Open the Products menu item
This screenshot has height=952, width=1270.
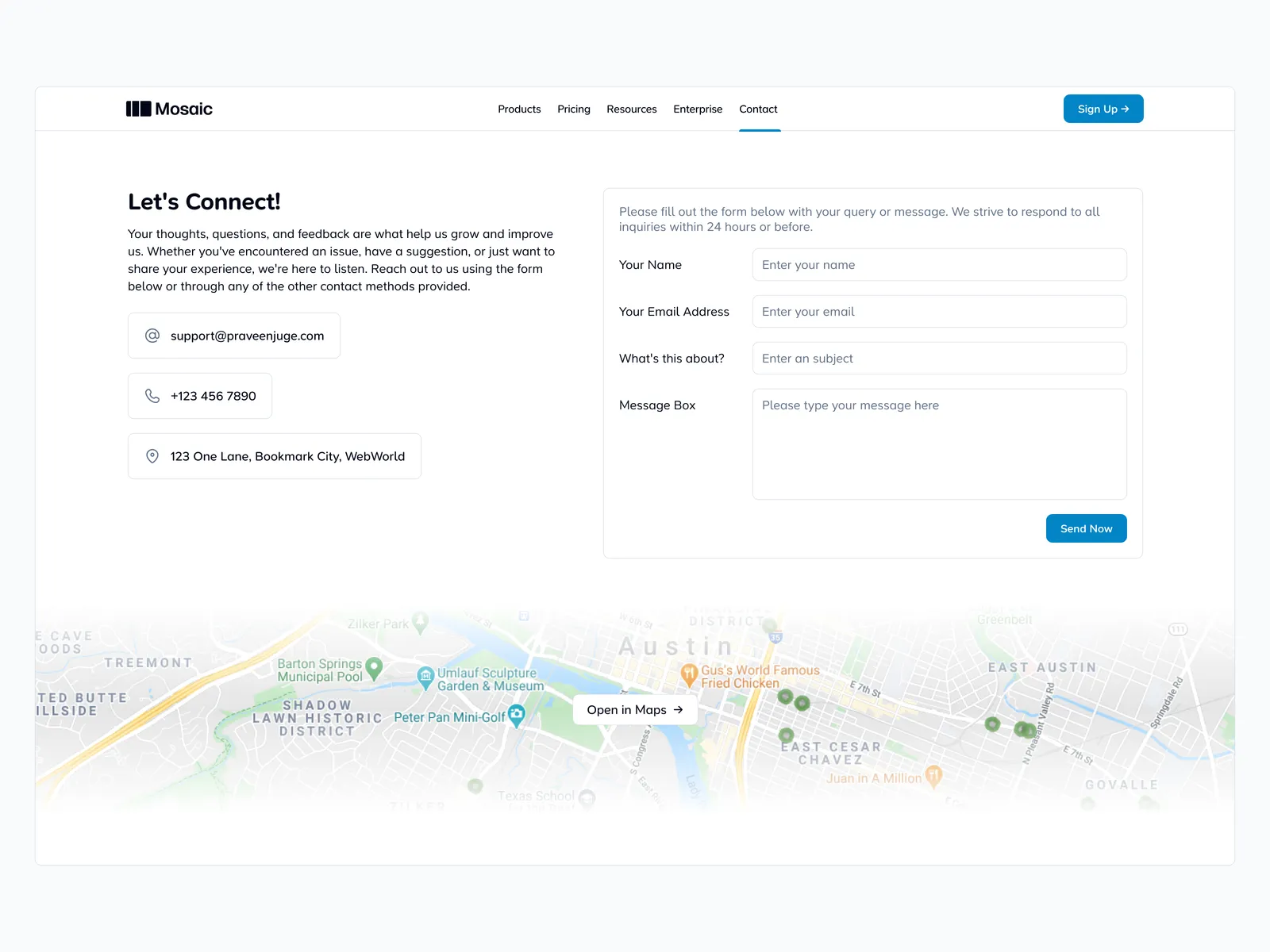[519, 109]
